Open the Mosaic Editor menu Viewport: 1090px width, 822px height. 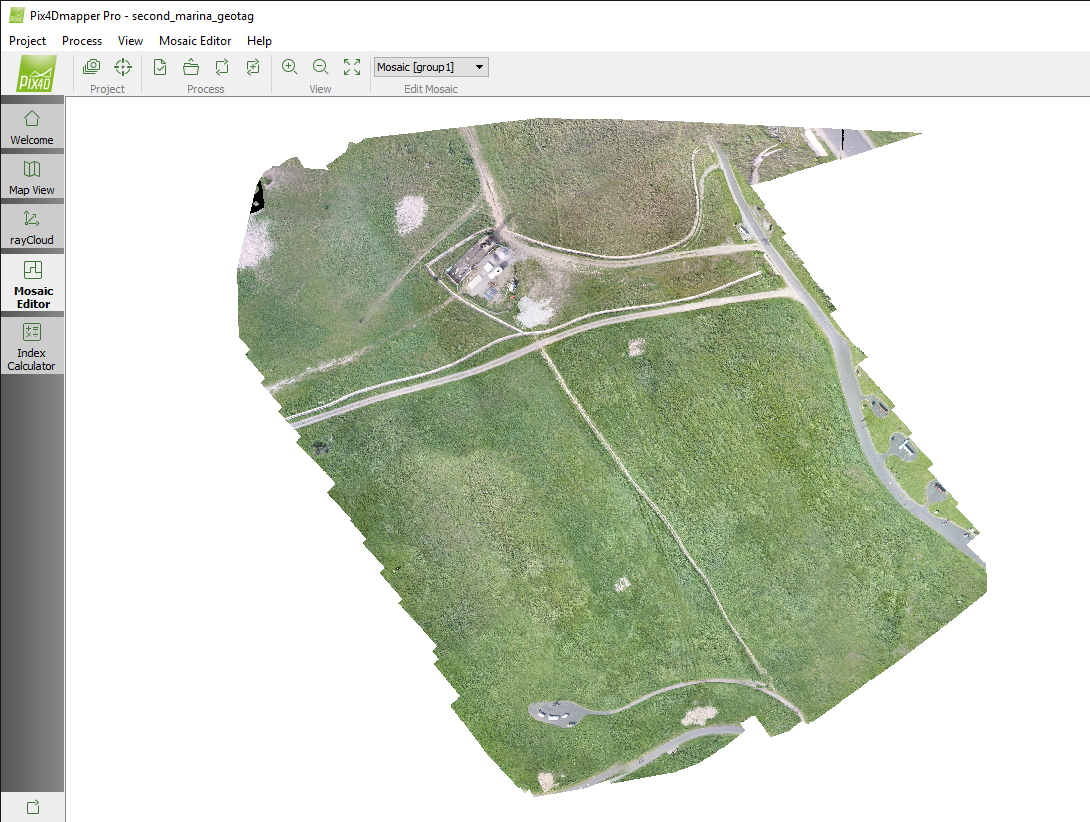pos(195,41)
